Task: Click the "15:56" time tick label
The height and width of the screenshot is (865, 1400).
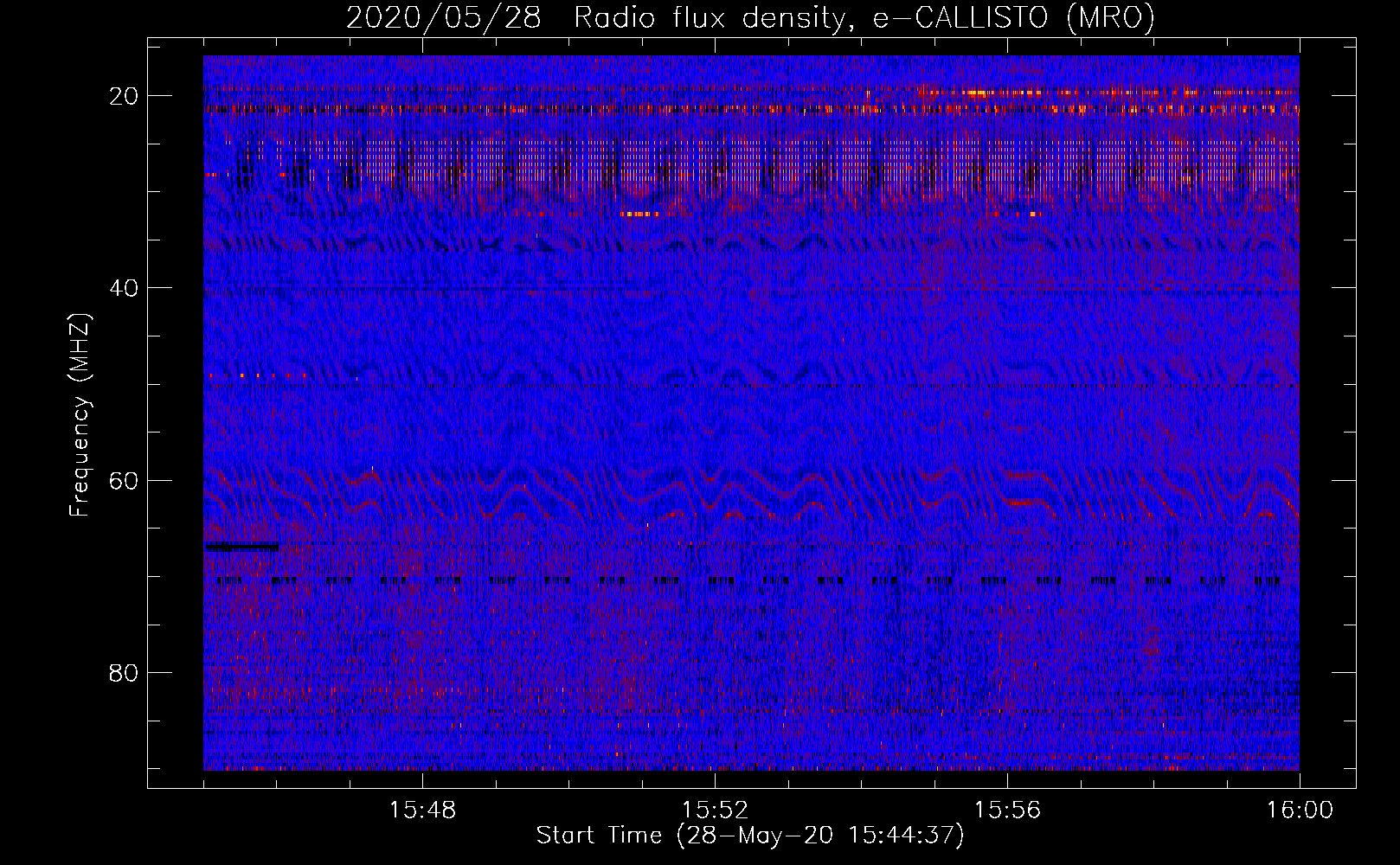Action: (x=1007, y=811)
